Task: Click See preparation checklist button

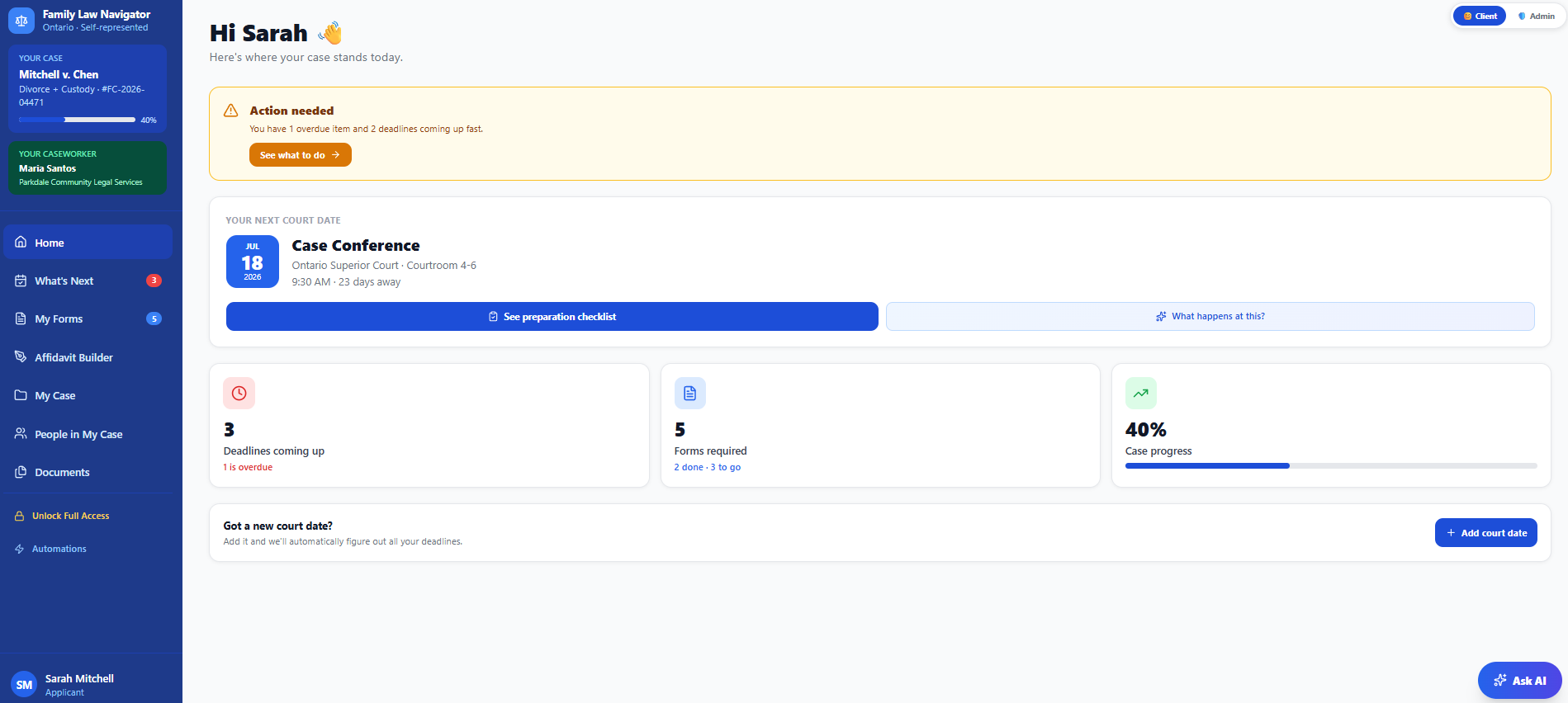Action: [x=552, y=316]
